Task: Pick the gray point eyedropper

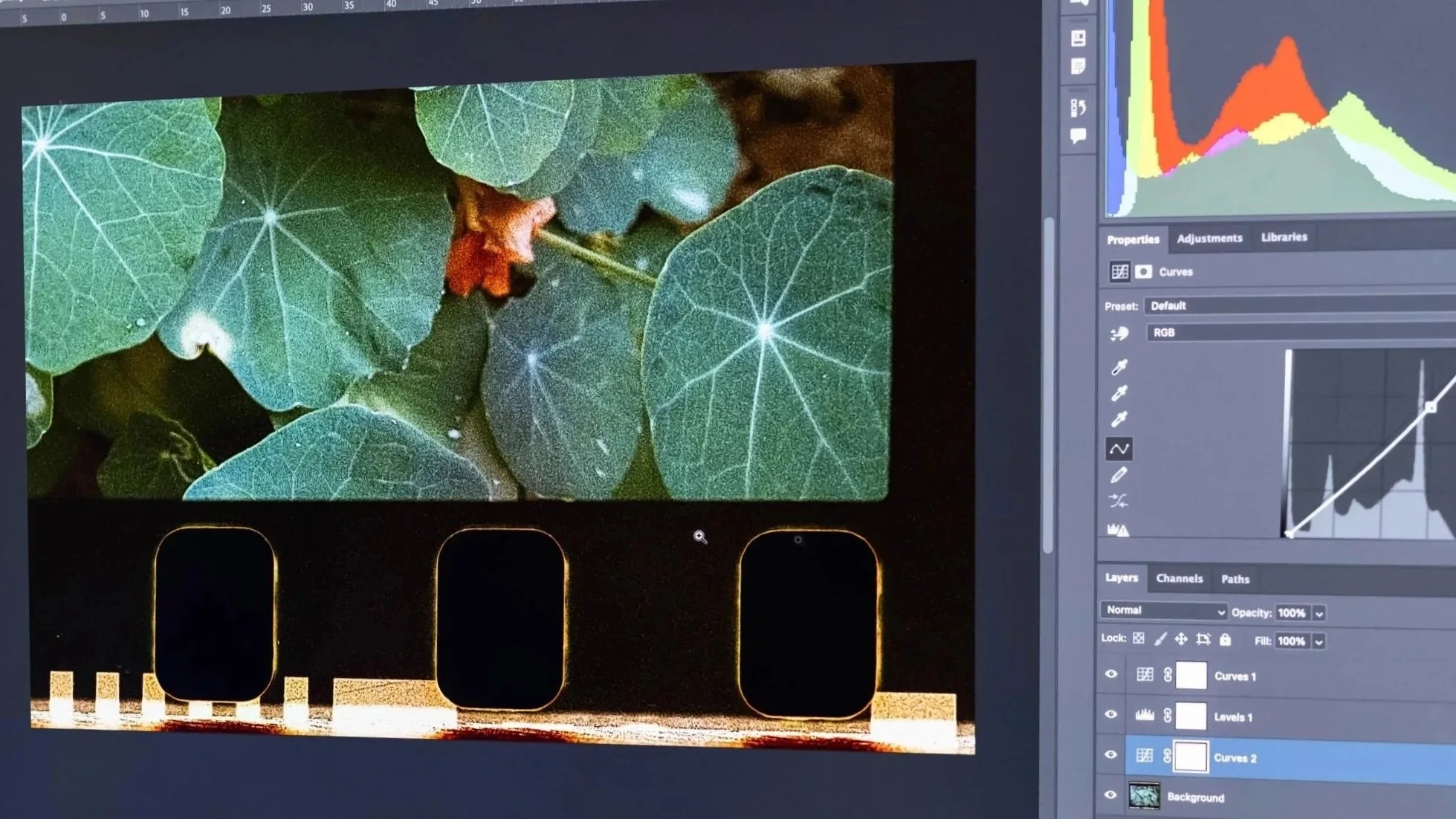Action: (1119, 392)
